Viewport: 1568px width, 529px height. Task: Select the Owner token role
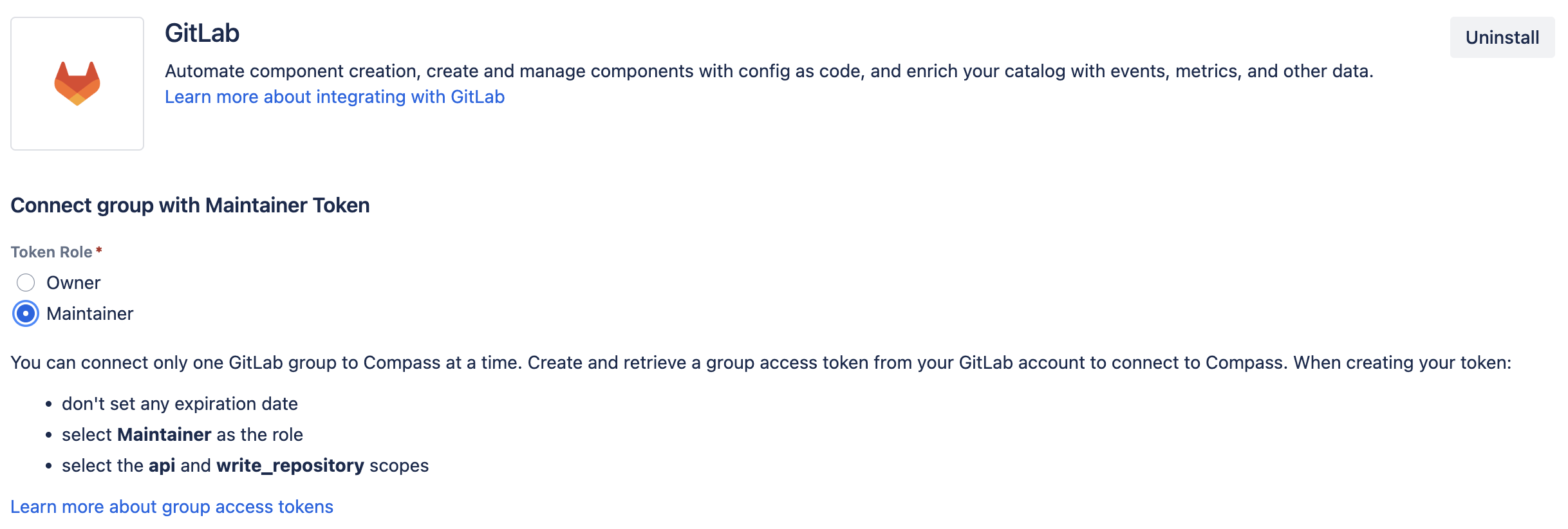[25, 282]
